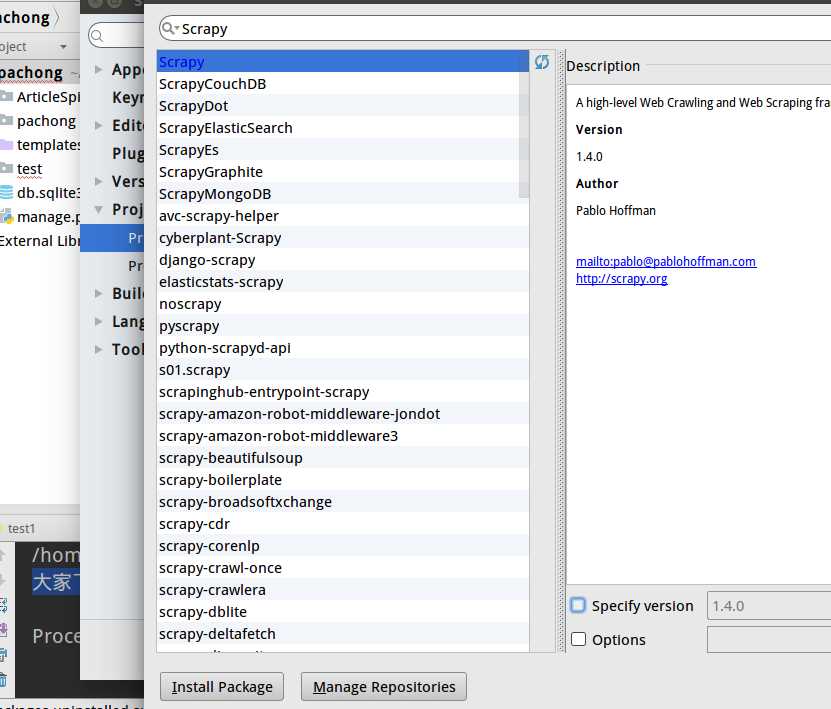Screen dimensions: 831x709
Task: Select the scrapy-dblite package
Action: (343, 611)
